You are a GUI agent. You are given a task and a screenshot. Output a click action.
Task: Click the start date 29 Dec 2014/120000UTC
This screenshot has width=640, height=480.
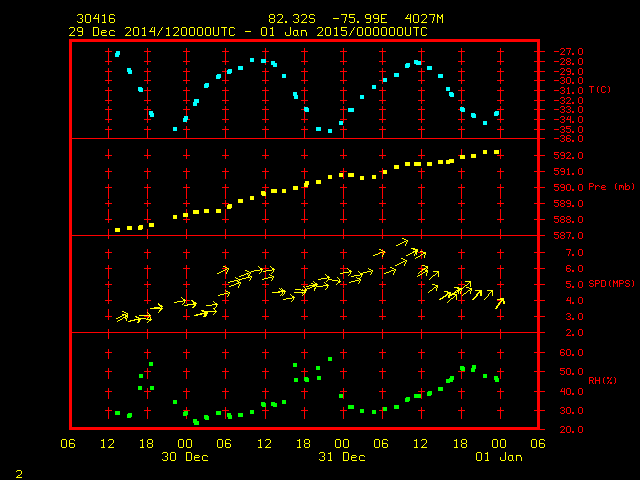point(152,32)
